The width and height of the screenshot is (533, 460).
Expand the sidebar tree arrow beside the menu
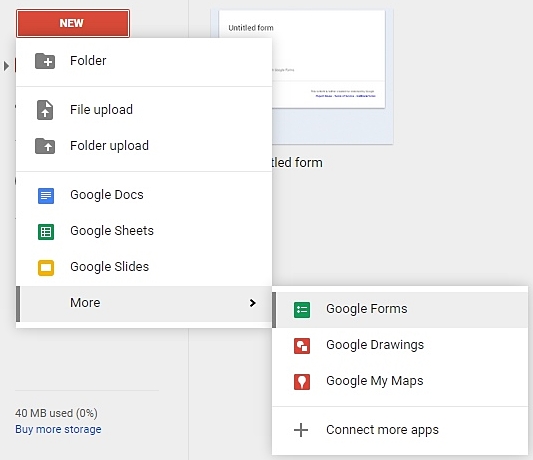[x=6, y=66]
